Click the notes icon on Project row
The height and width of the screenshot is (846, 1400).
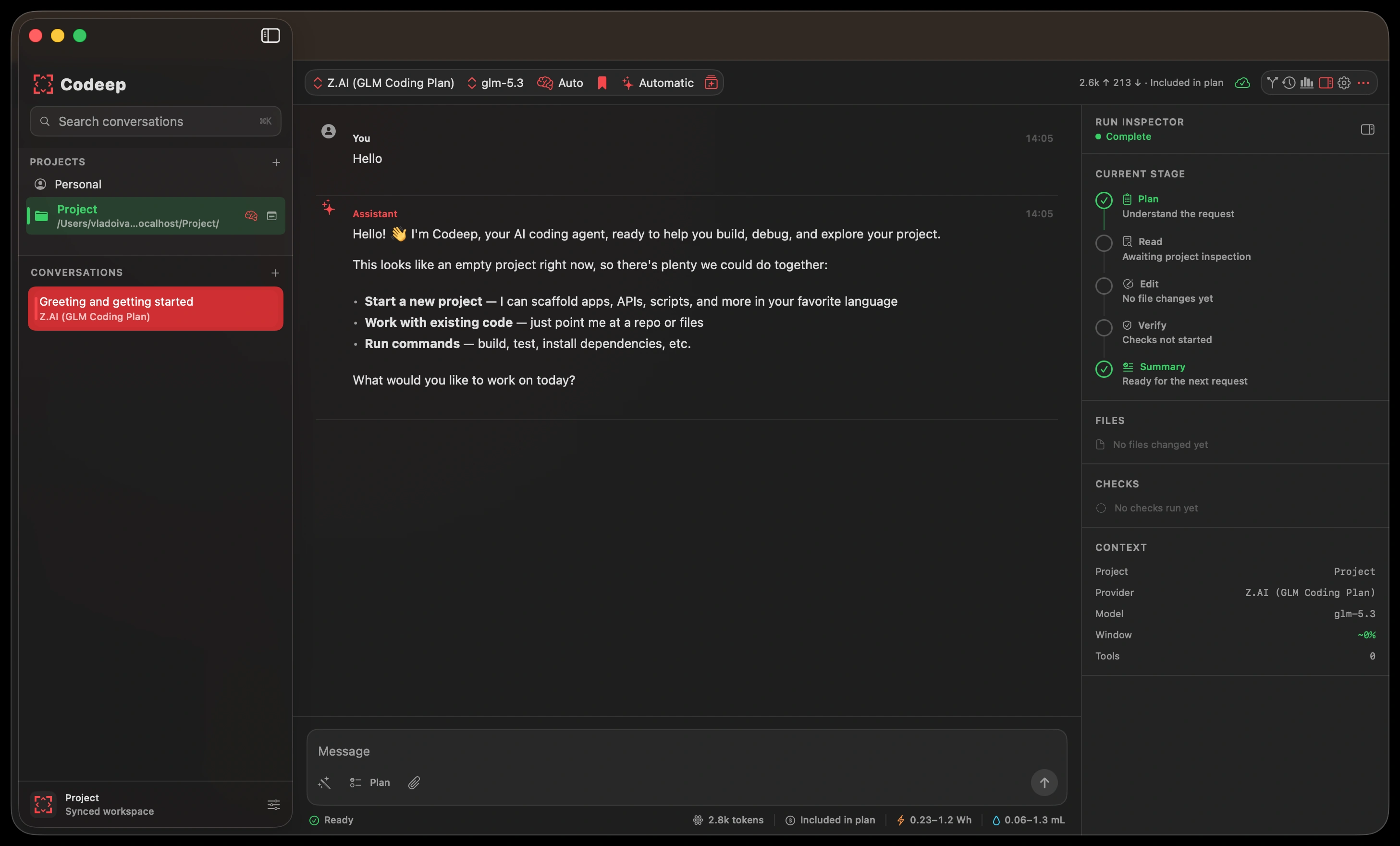click(272, 216)
